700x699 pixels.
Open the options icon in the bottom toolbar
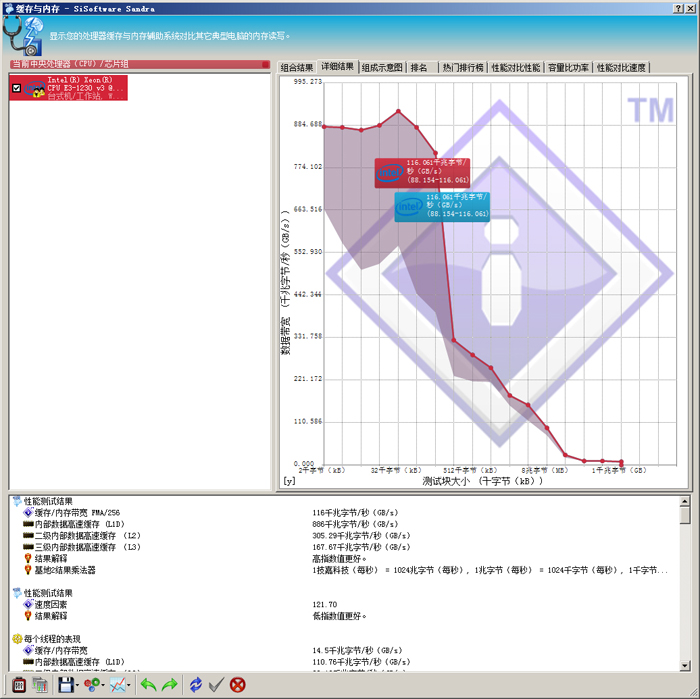coord(18,684)
